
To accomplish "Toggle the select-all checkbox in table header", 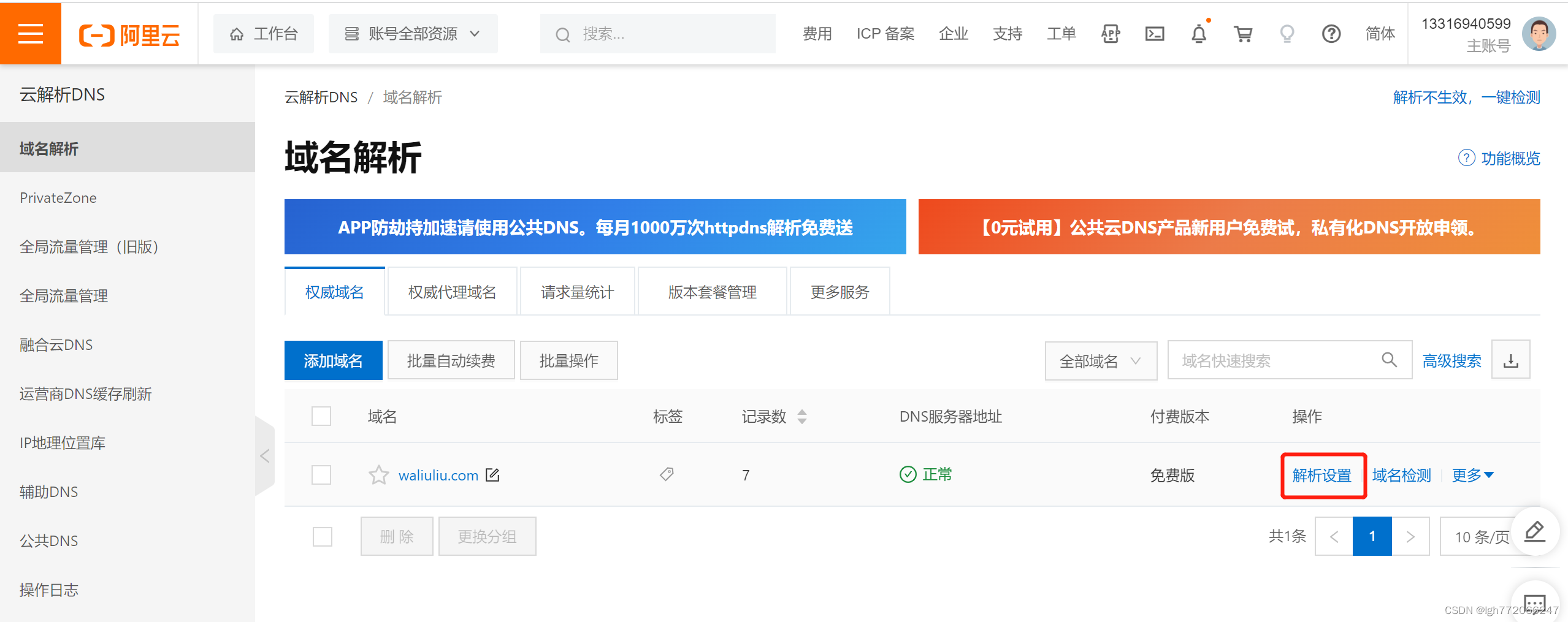I will coord(321,417).
